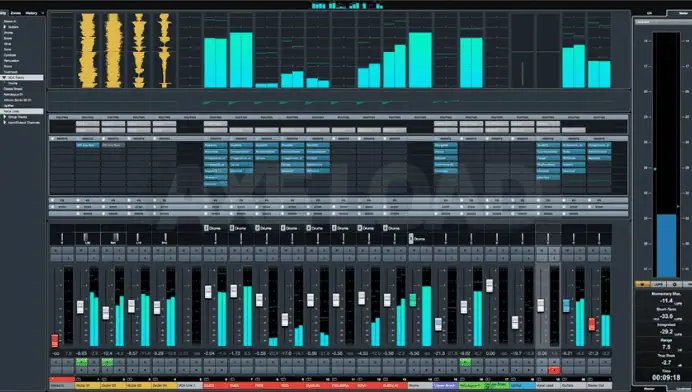Screen dimensions: 692x392
Task: Enable listen on Guitar 02 channel
Action: point(107,257)
